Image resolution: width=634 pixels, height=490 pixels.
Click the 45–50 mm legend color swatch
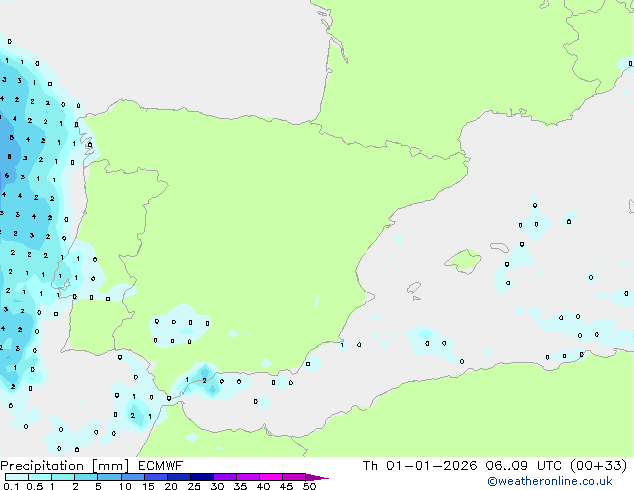294,477
